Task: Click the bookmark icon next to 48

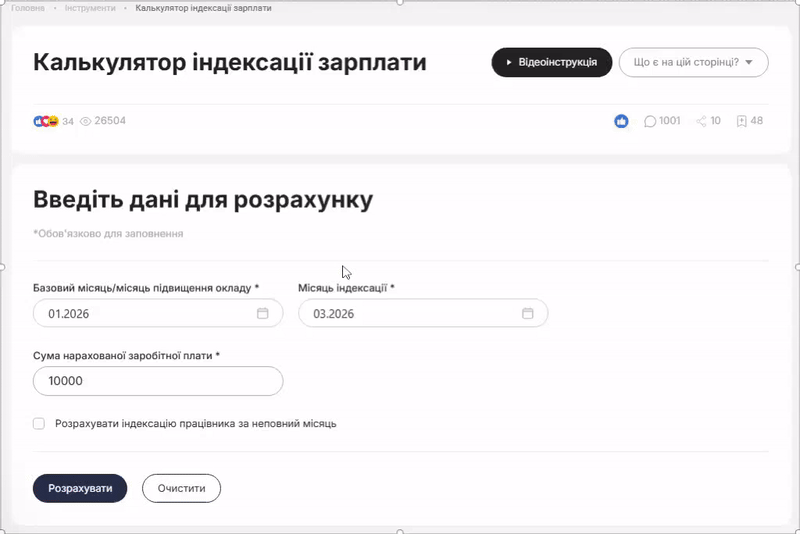Action: pos(741,121)
